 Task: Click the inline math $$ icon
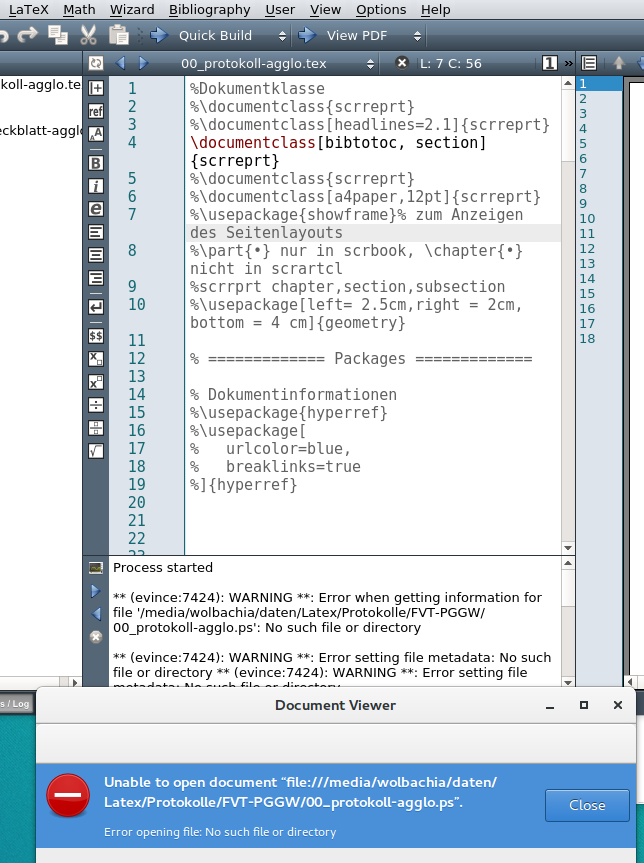tap(96, 335)
